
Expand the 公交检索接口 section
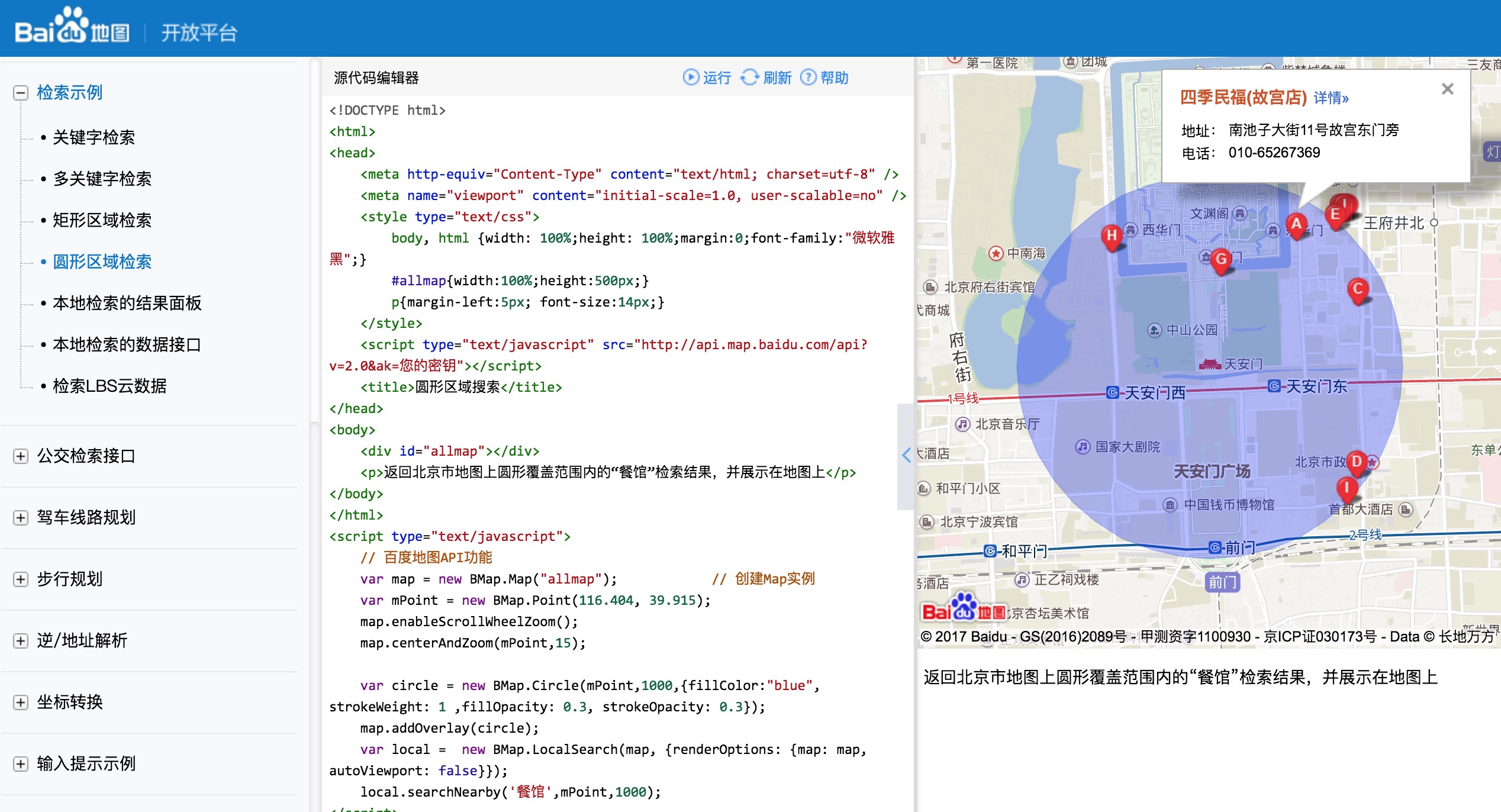click(21, 456)
